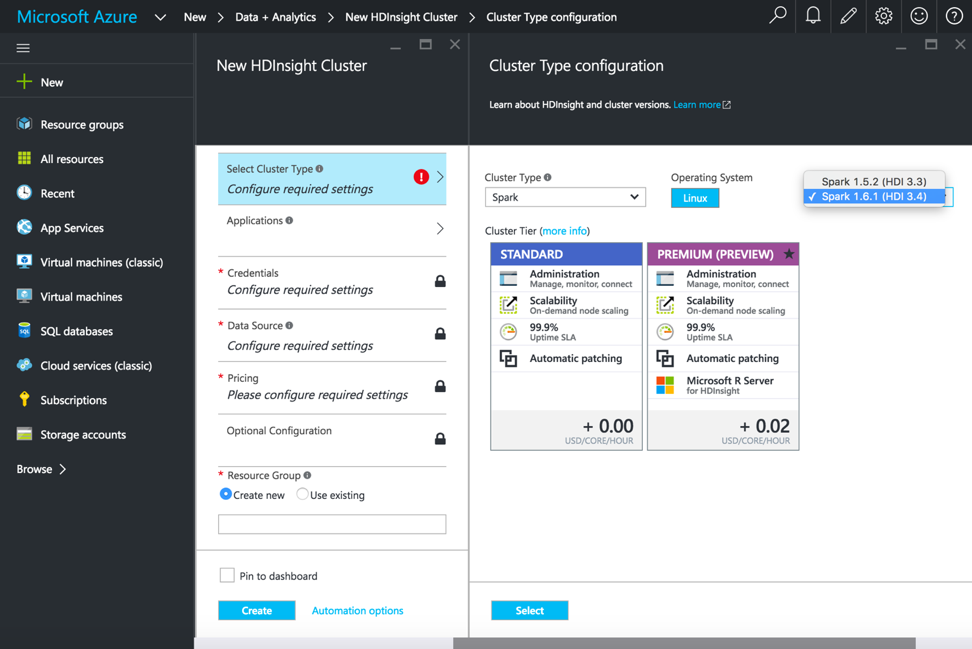Click the Resource groups cube icon

(x=24, y=124)
